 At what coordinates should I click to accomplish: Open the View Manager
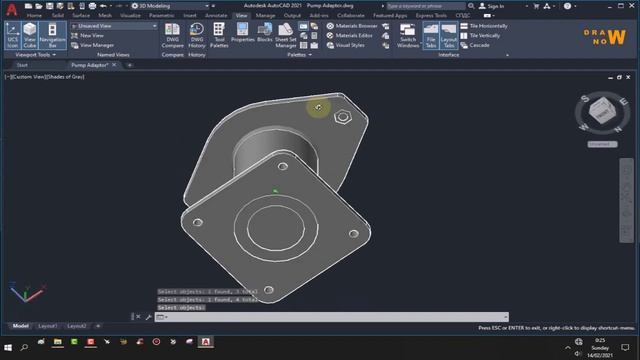point(93,45)
